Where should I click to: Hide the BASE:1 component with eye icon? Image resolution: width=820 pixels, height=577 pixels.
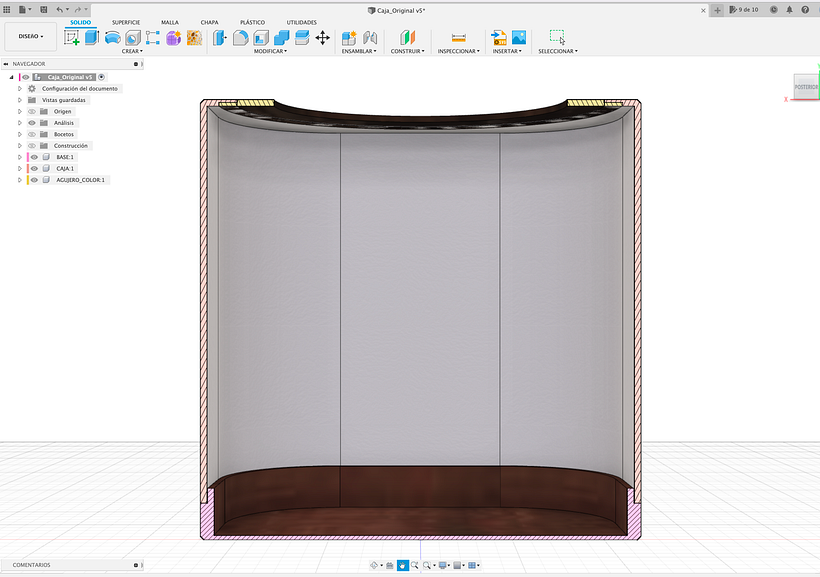pos(33,157)
